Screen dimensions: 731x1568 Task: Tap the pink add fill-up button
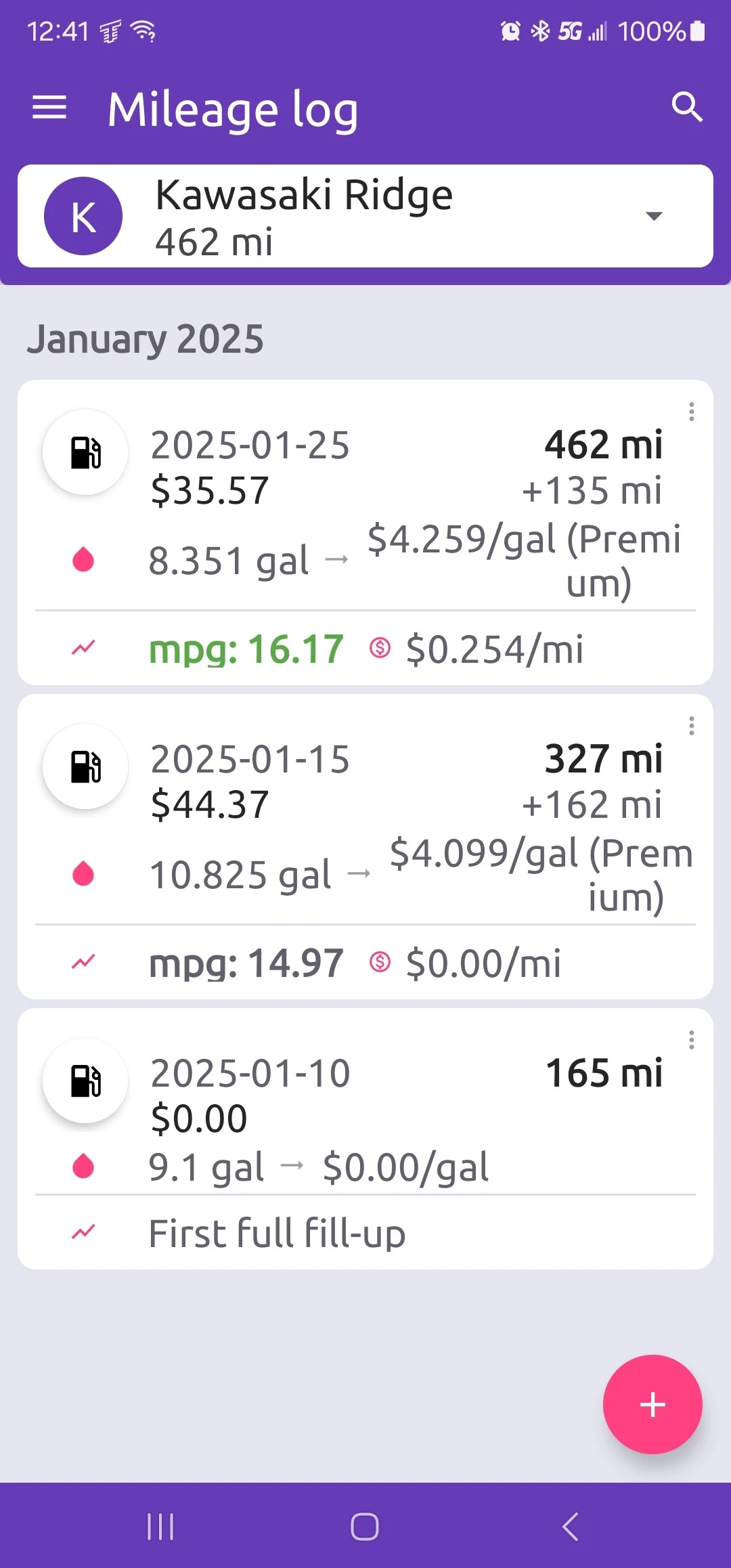click(x=652, y=1404)
